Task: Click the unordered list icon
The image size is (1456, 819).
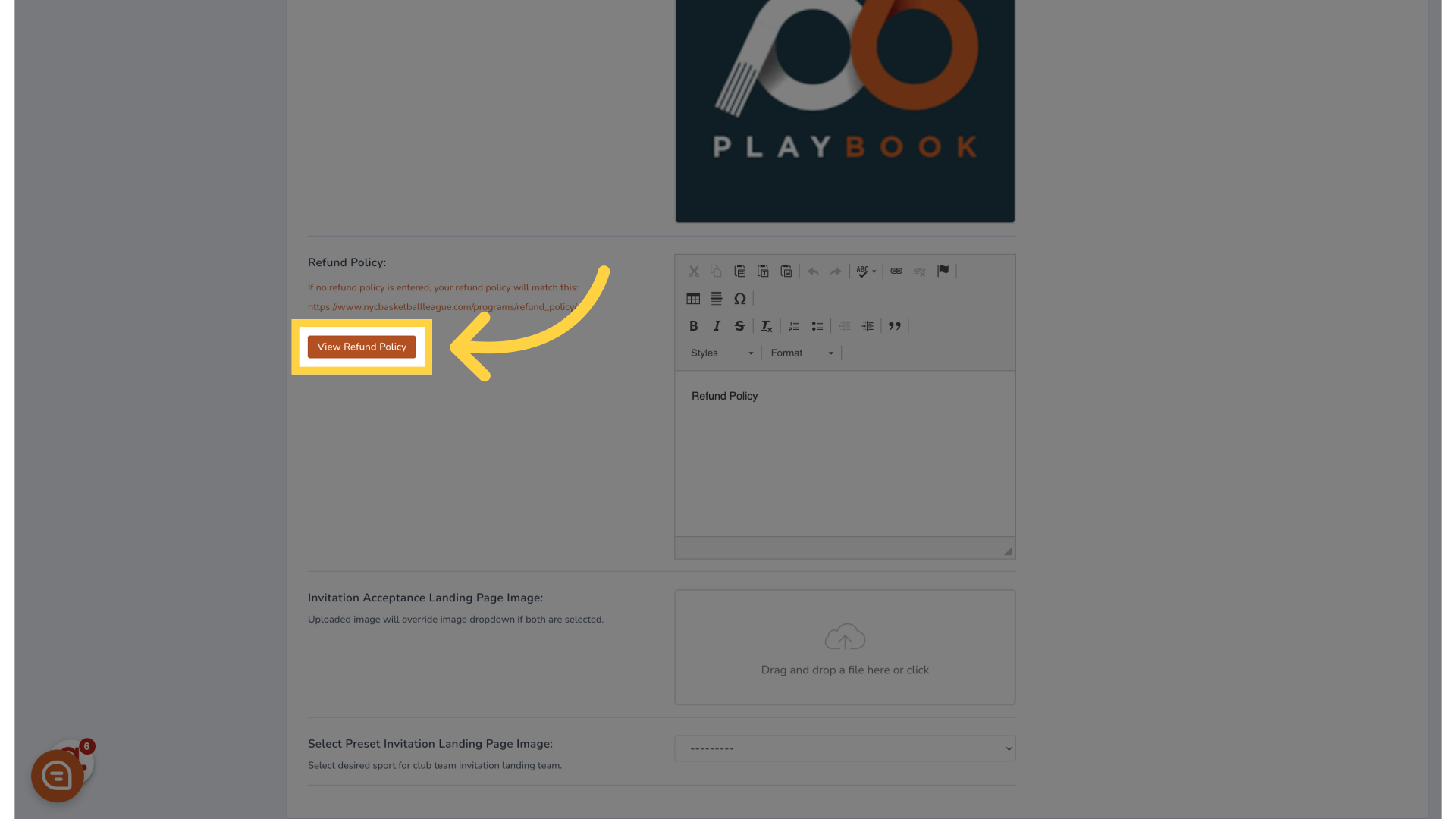Action: (x=818, y=325)
